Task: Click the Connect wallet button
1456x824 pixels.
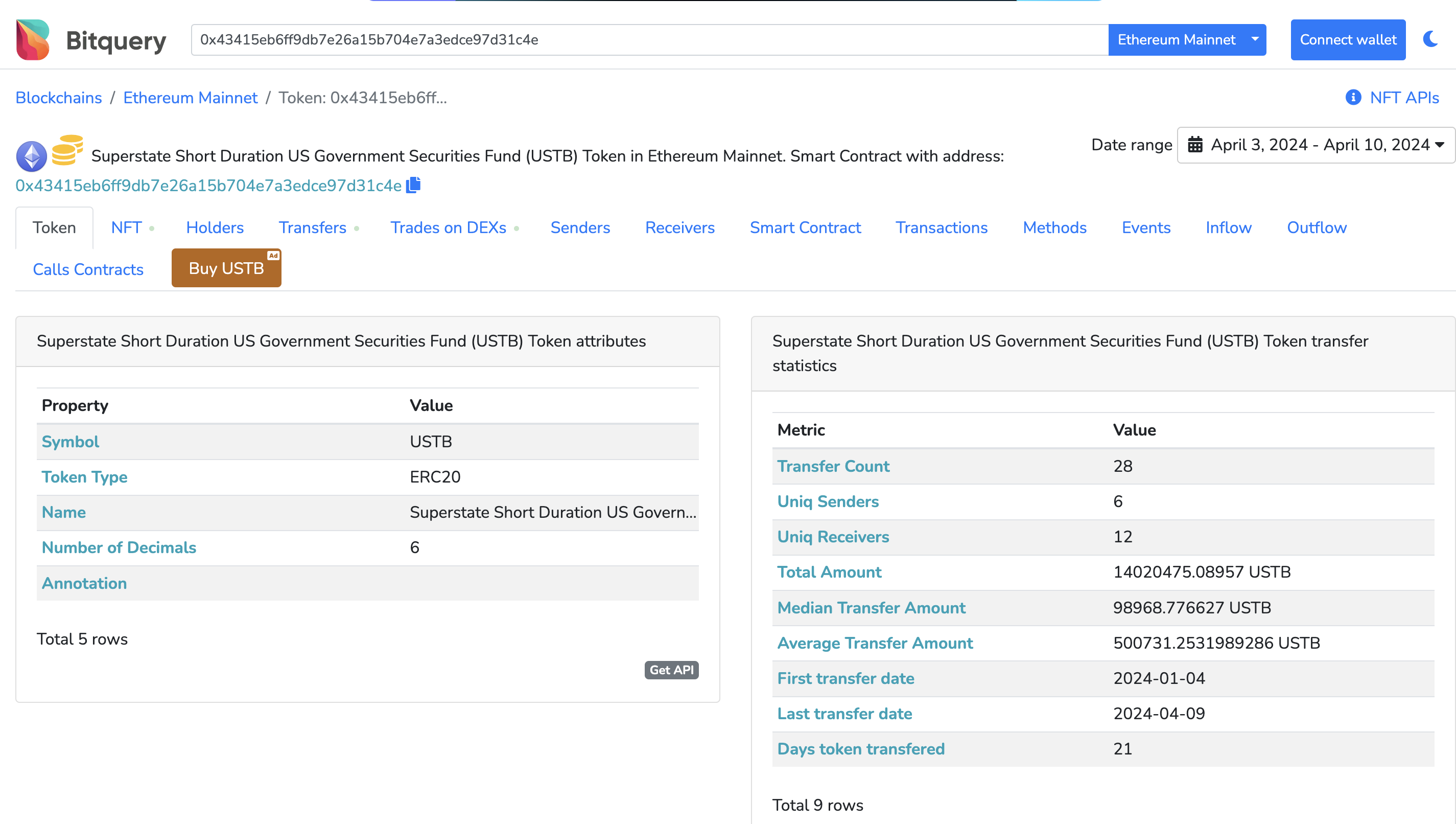Action: coord(1348,40)
